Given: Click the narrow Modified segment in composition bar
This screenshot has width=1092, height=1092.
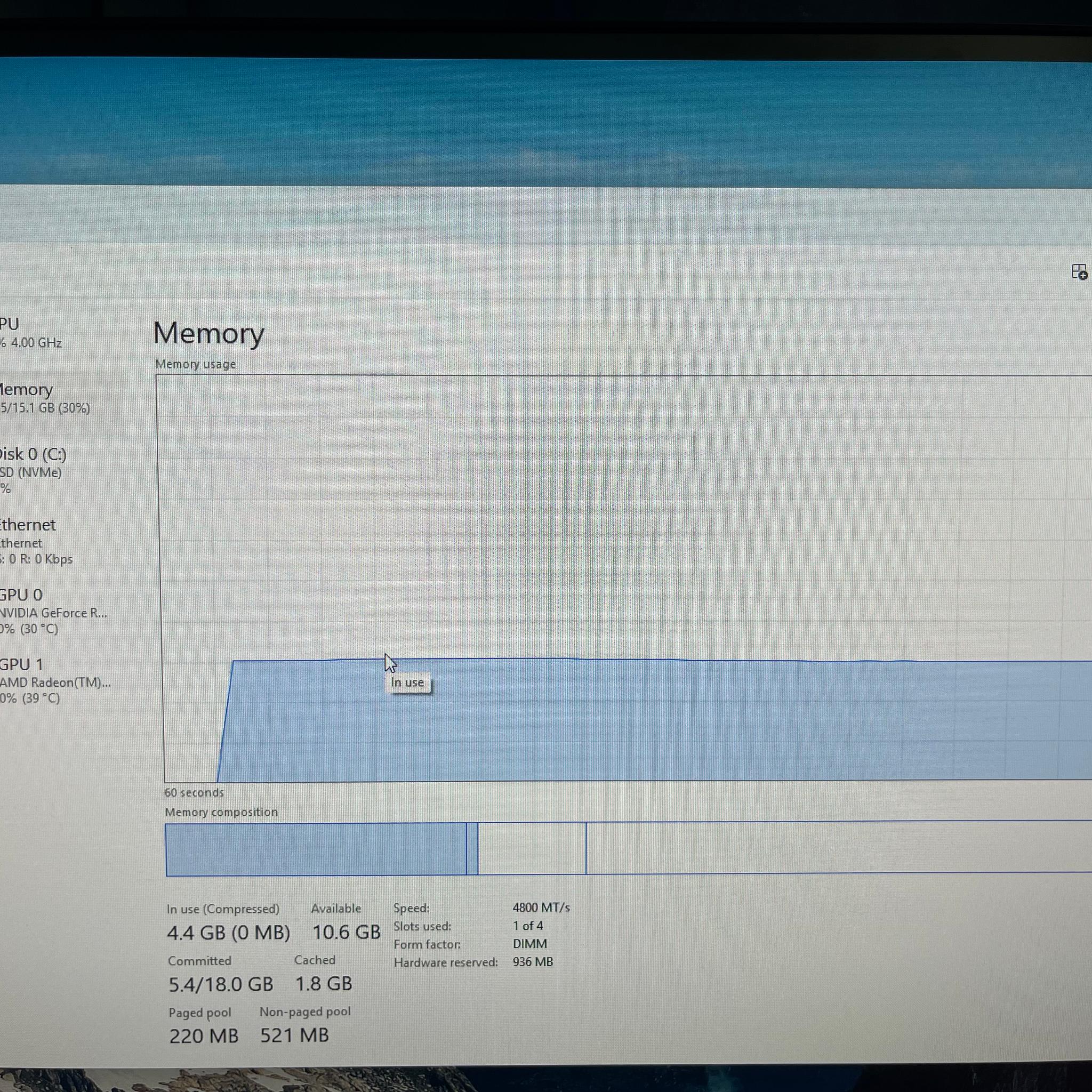Looking at the screenshot, I should [x=472, y=848].
